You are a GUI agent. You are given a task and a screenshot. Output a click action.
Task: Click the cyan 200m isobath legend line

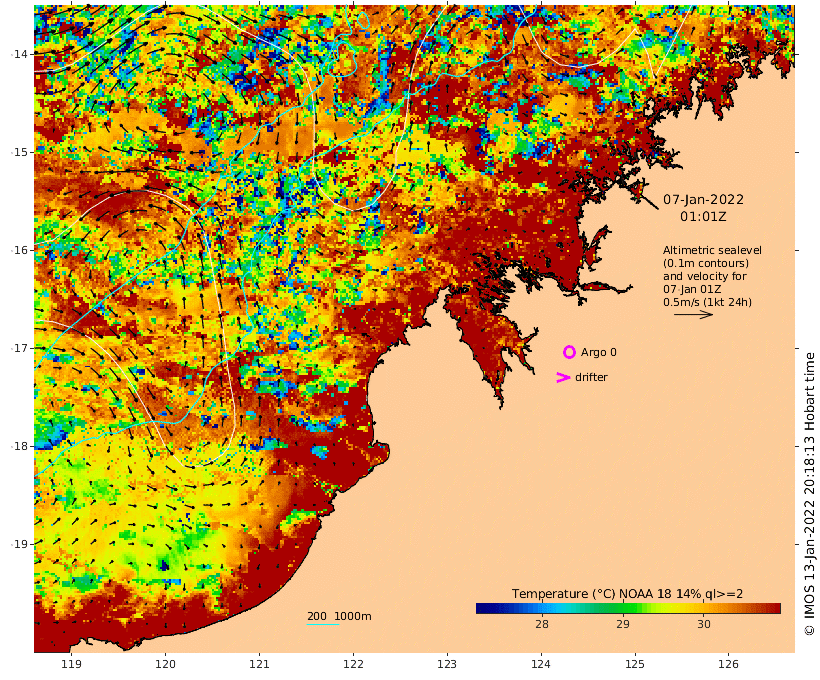click(323, 624)
